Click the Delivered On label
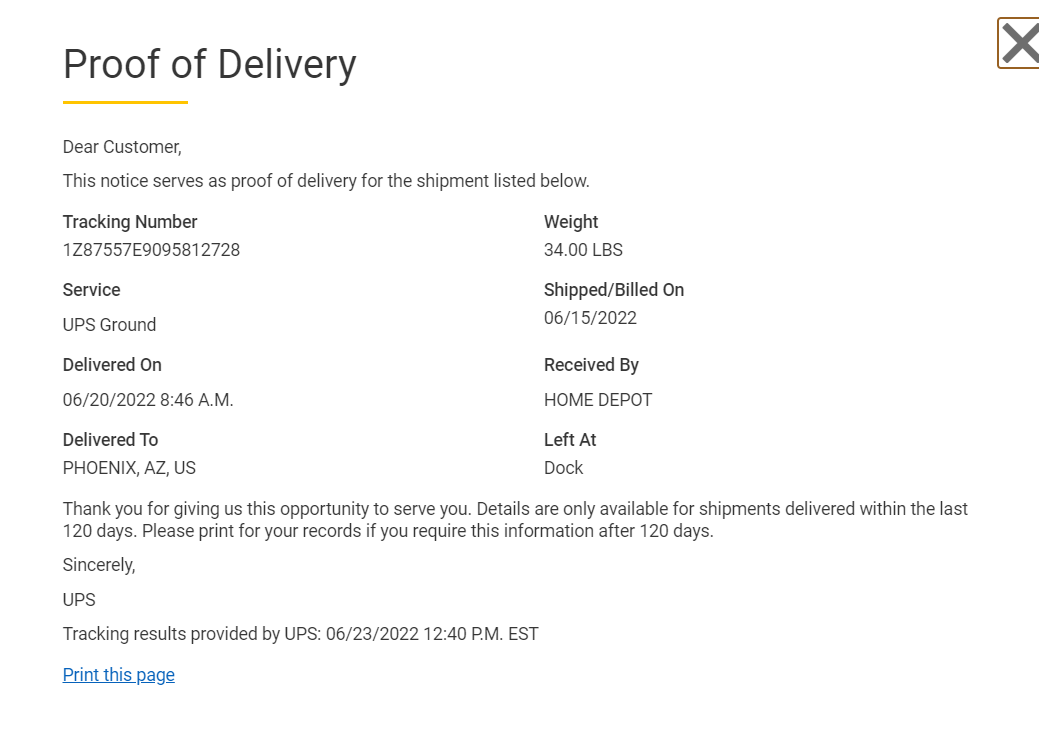1039x736 pixels. click(112, 365)
